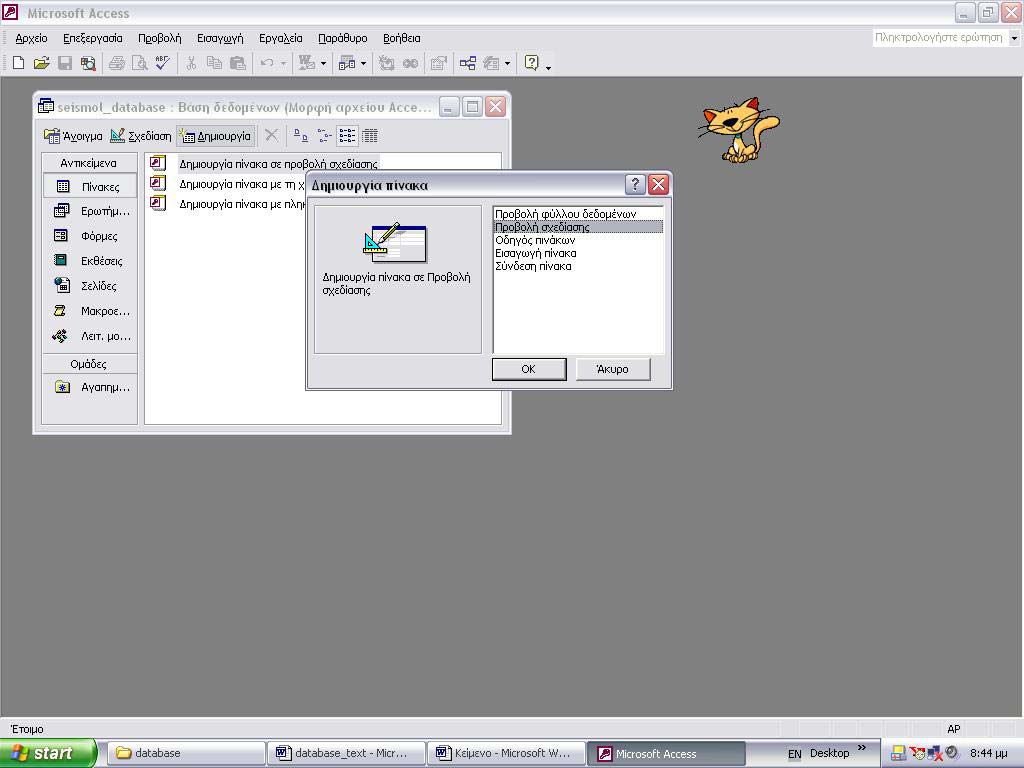
Task: Expand the New Object dropdown arrow
Action: pyautogui.click(x=507, y=63)
